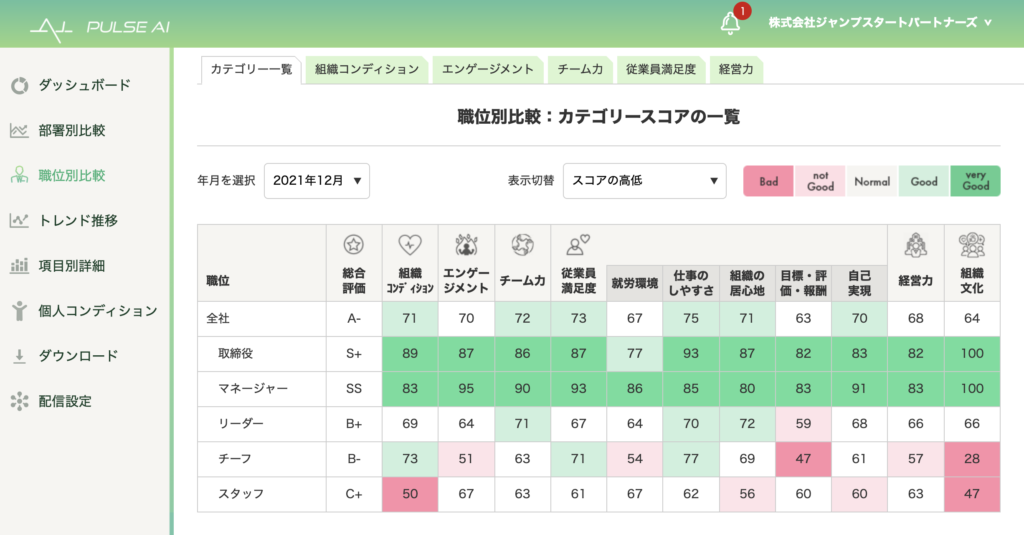The height and width of the screenshot is (535, 1024).
Task: Click the notification bell icon
Action: point(731,23)
